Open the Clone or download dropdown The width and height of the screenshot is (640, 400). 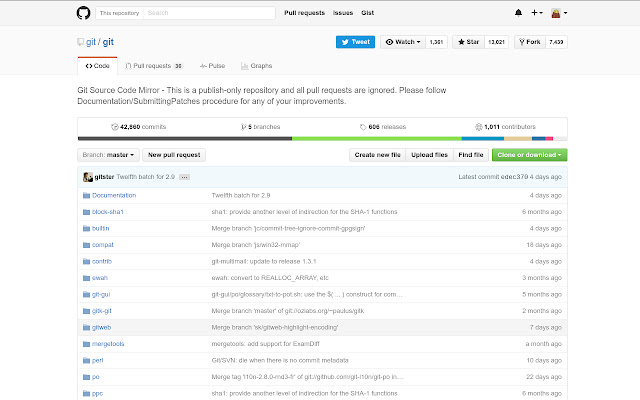(529, 155)
